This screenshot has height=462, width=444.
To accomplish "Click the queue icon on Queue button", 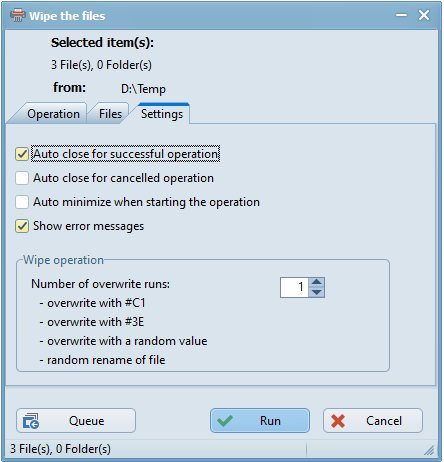I will pyautogui.click(x=31, y=421).
